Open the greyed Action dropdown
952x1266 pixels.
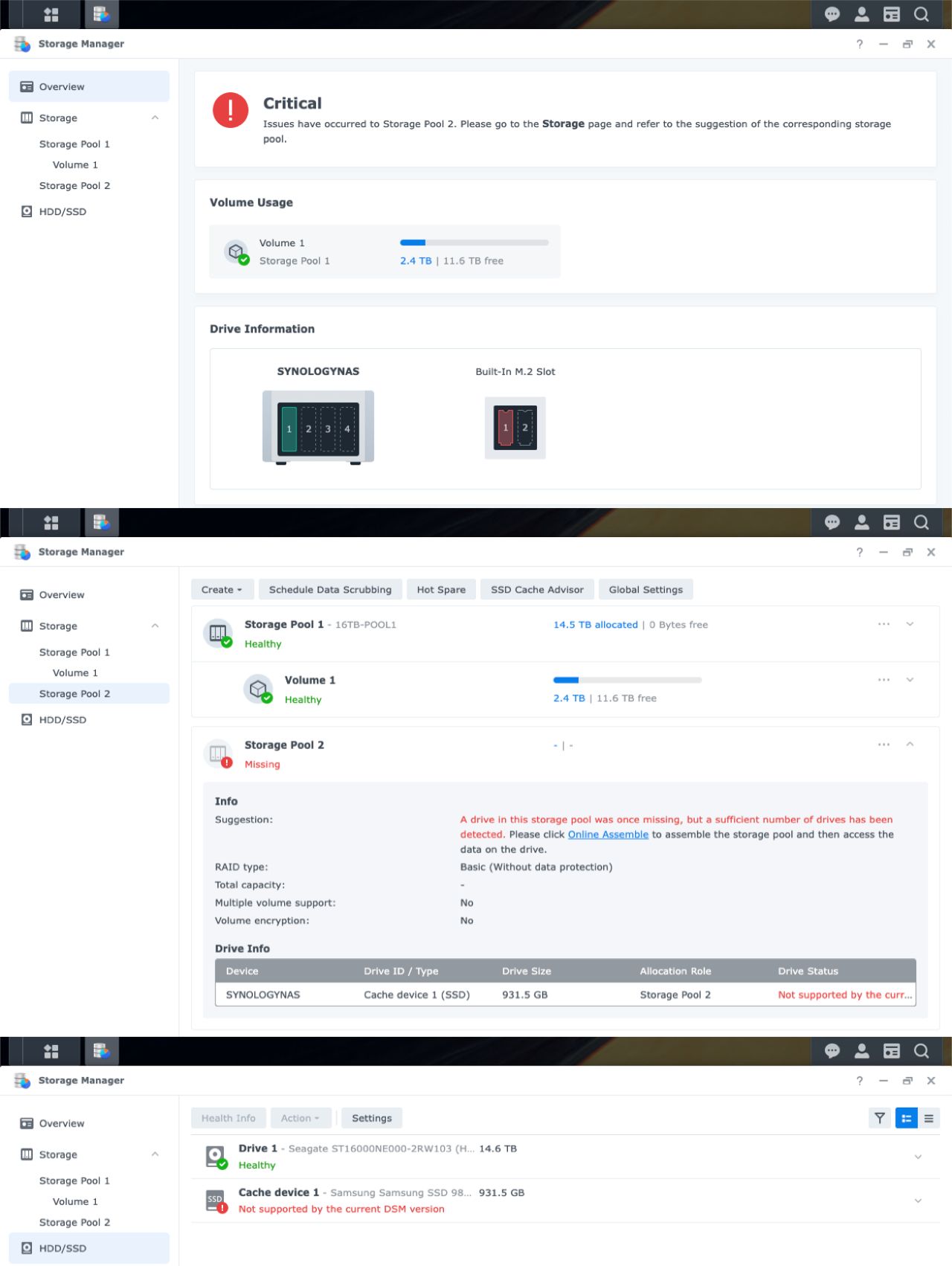coord(300,1118)
